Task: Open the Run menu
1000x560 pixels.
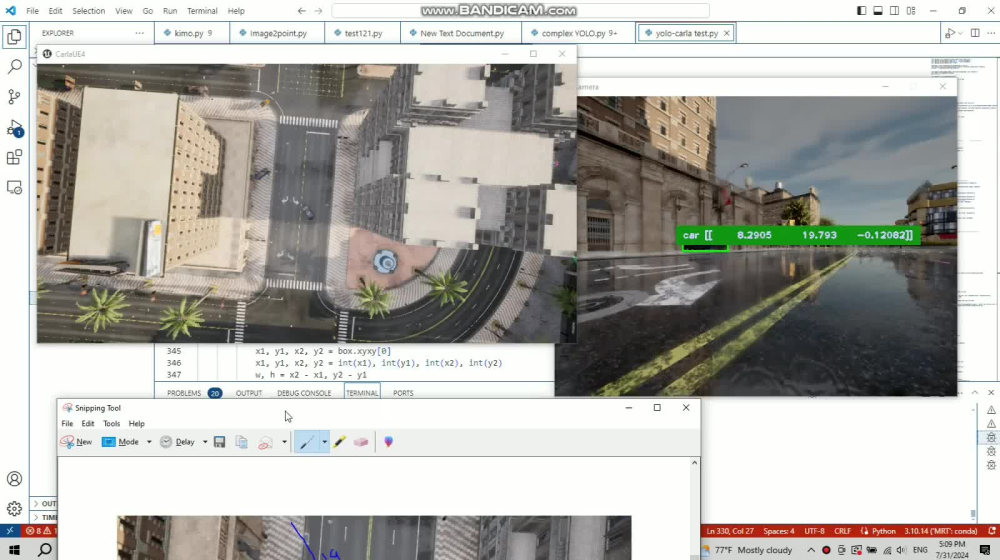Action: [x=170, y=11]
